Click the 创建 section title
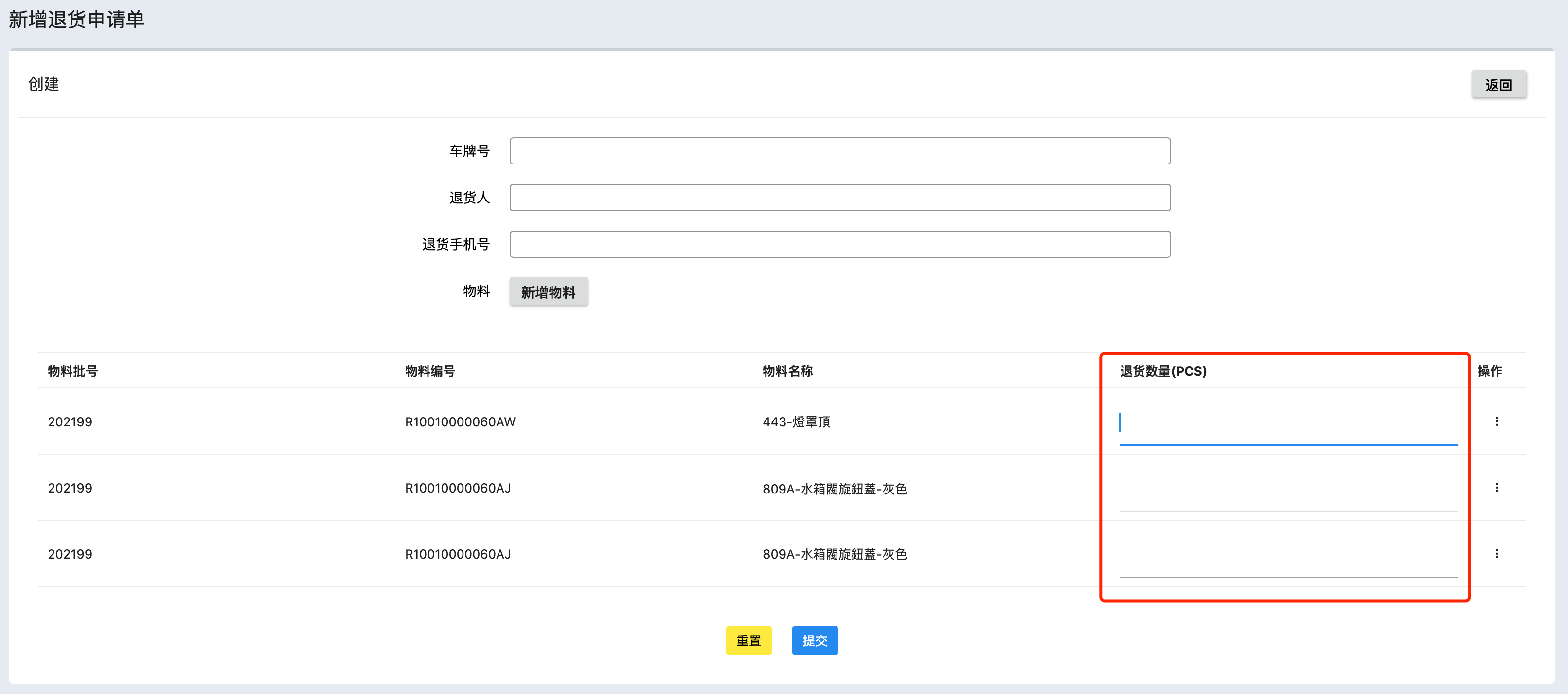Viewport: 1568px width, 694px height. (43, 84)
